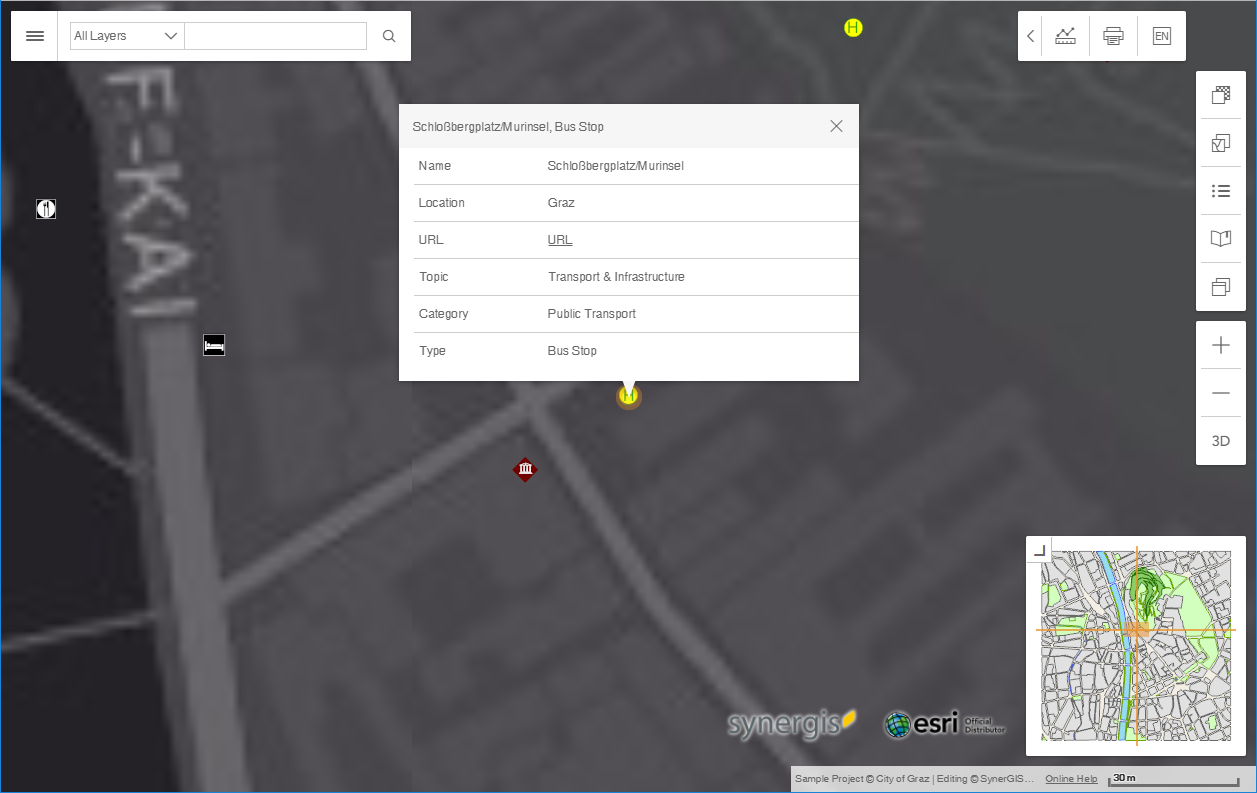Screen dimensions: 1257x793
Task: Open the bookmarks panel
Action: click(1220, 238)
